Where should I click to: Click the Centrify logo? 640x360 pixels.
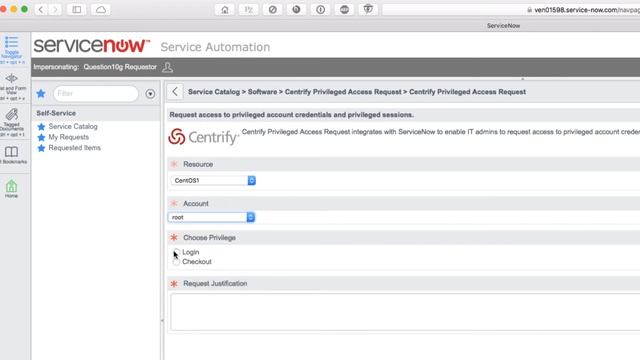(x=203, y=137)
